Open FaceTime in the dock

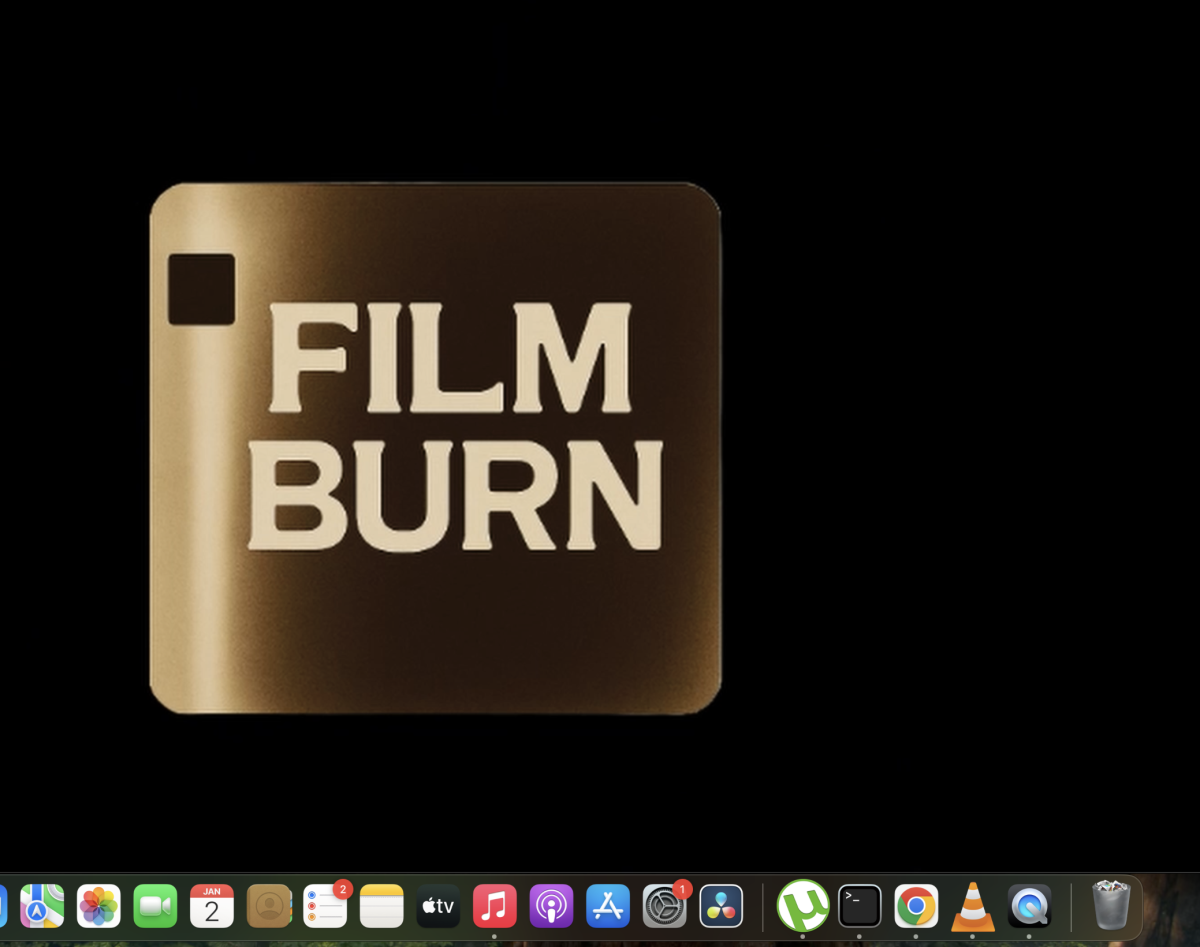pos(155,906)
